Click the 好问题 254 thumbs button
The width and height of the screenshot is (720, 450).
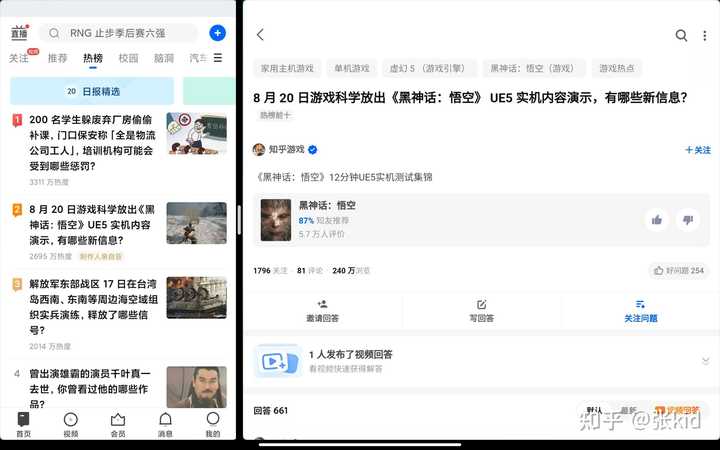tap(679, 270)
